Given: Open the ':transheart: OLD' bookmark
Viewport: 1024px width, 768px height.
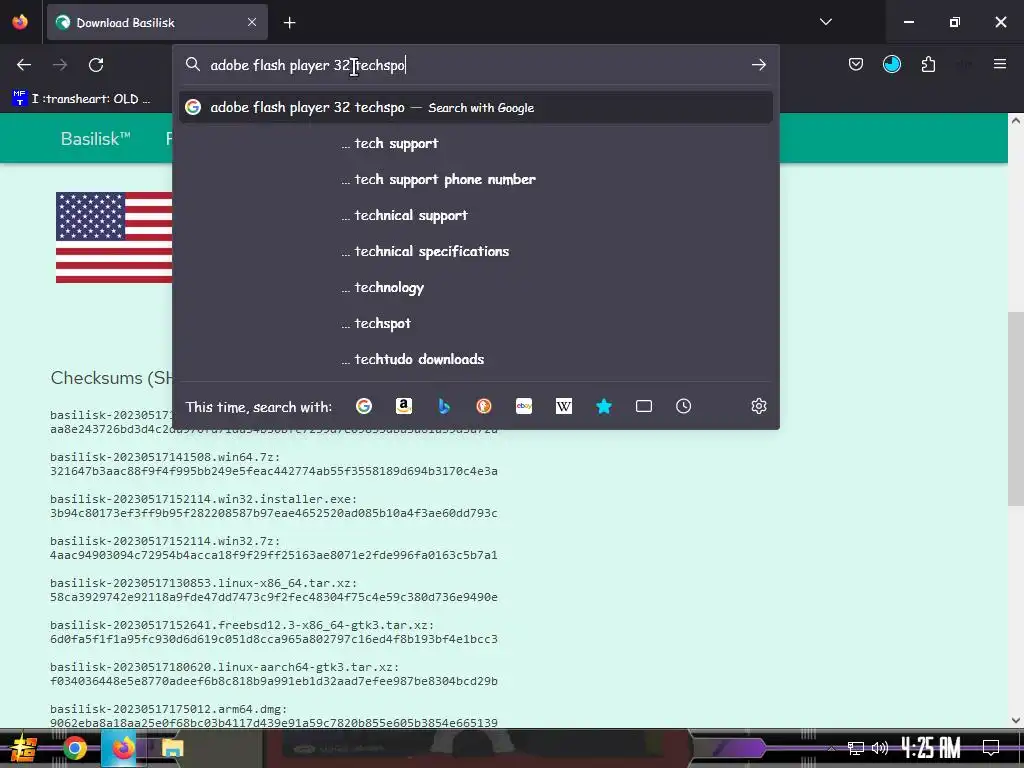Looking at the screenshot, I should click(81, 99).
